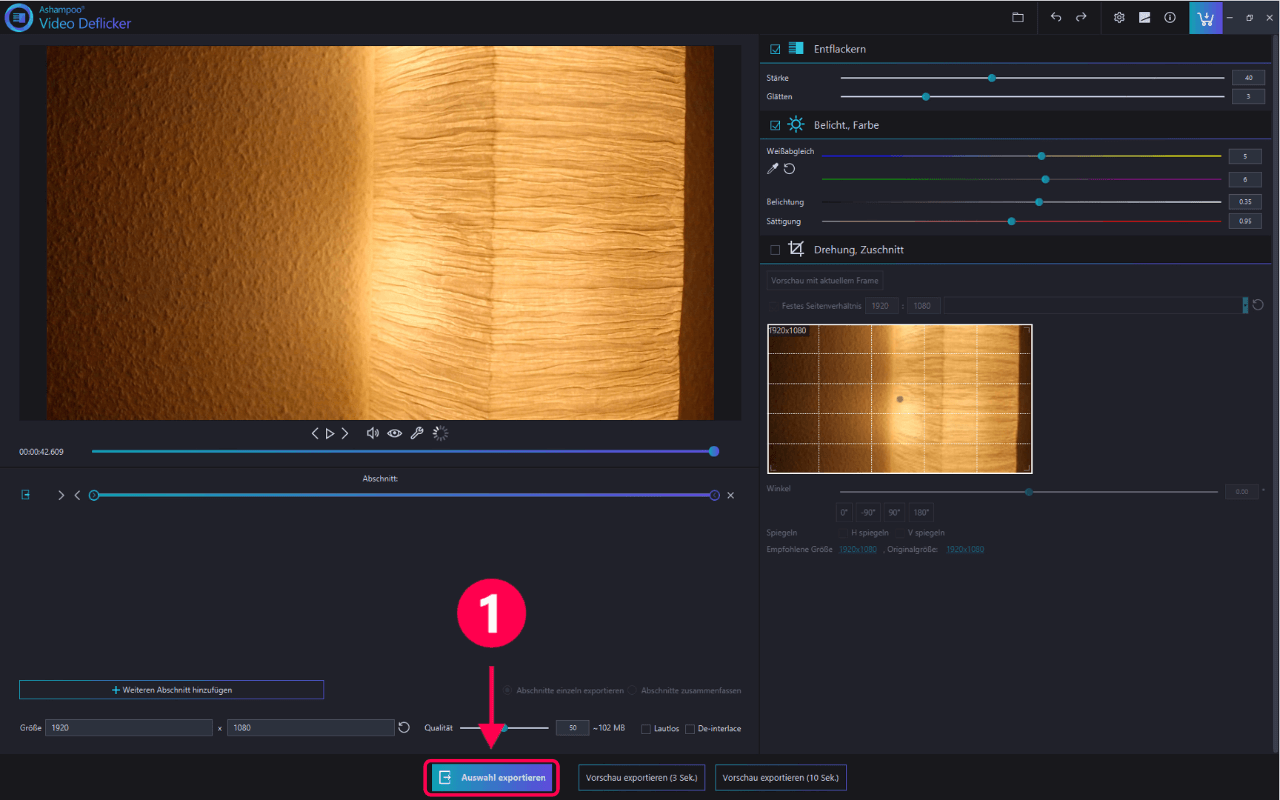Enable the Drehung, Zuschnitt checkbox
1280x800 pixels.
775,249
